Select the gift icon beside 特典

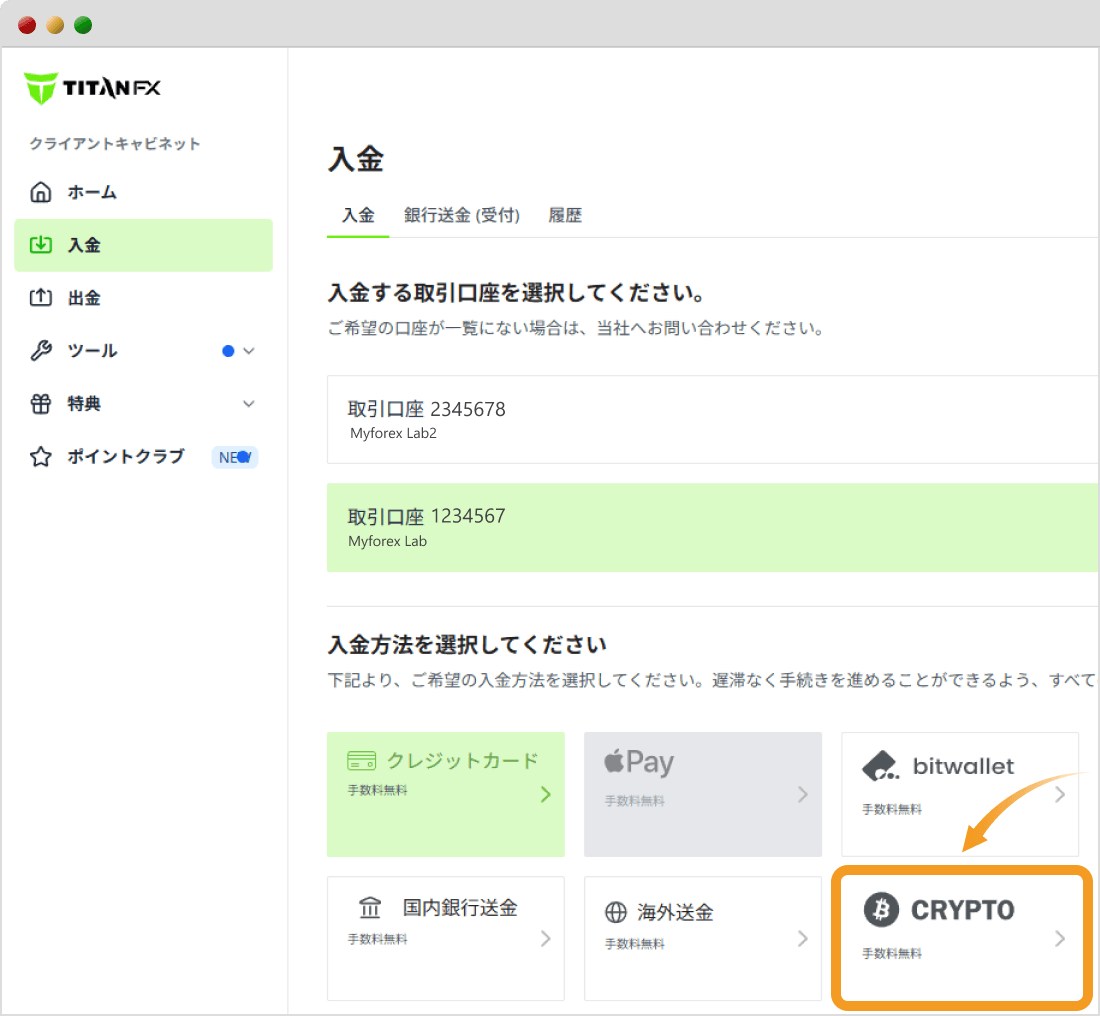[40, 404]
